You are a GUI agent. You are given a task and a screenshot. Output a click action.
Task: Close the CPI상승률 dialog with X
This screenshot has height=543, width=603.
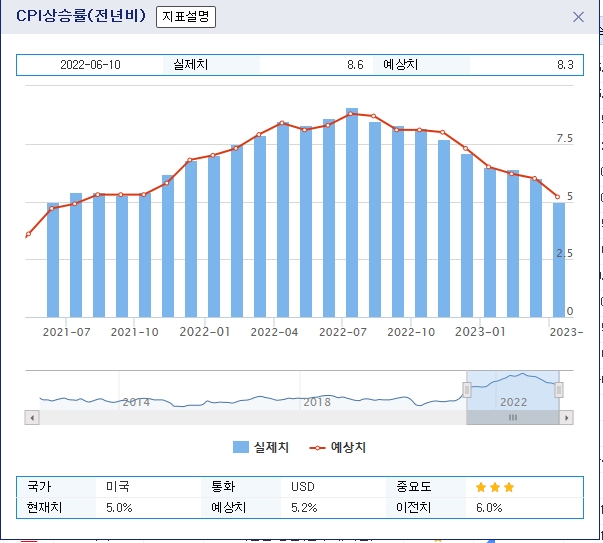578,17
